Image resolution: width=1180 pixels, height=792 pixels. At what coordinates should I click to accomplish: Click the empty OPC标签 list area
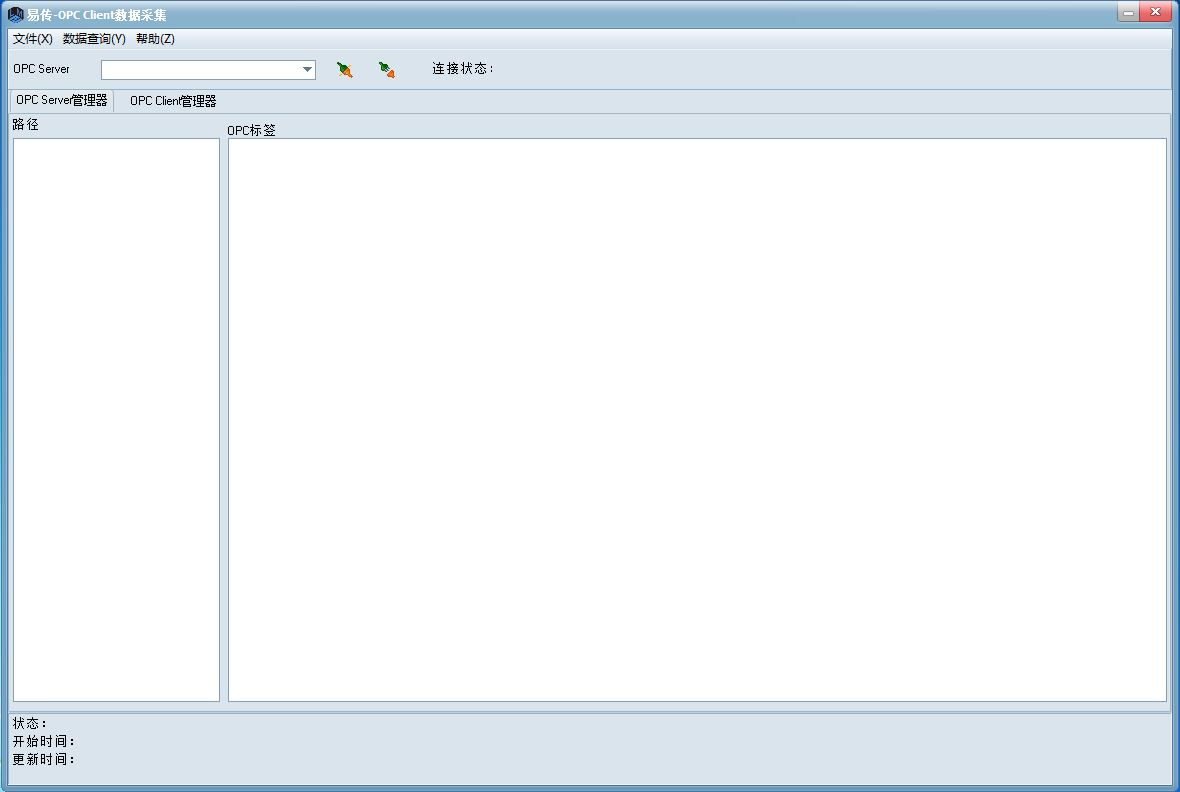pyautogui.click(x=697, y=419)
